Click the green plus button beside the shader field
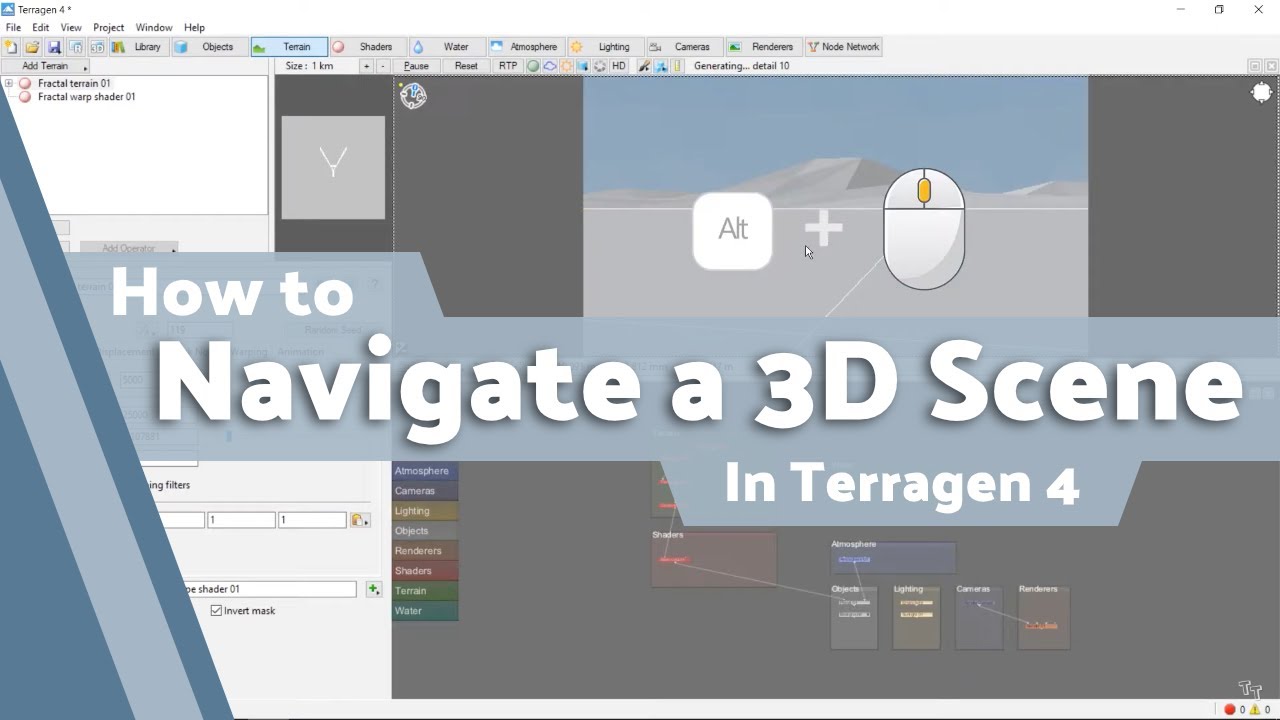The width and height of the screenshot is (1280, 720). (373, 589)
